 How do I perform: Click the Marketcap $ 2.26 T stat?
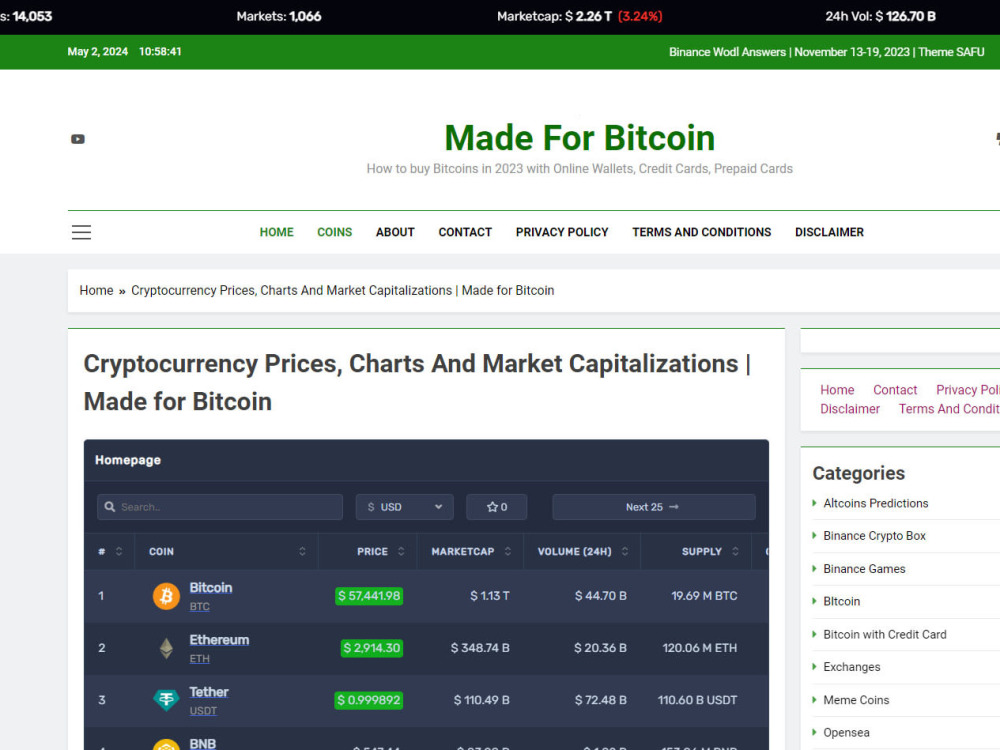click(x=580, y=17)
